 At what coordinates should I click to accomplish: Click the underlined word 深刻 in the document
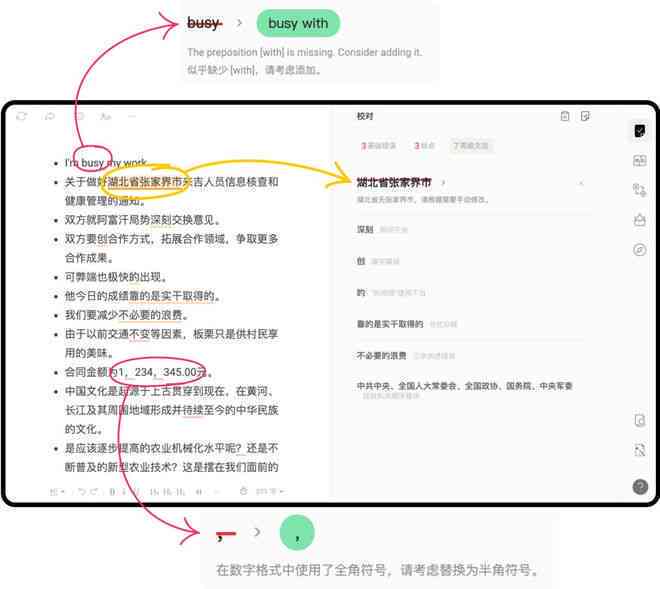tap(161, 220)
